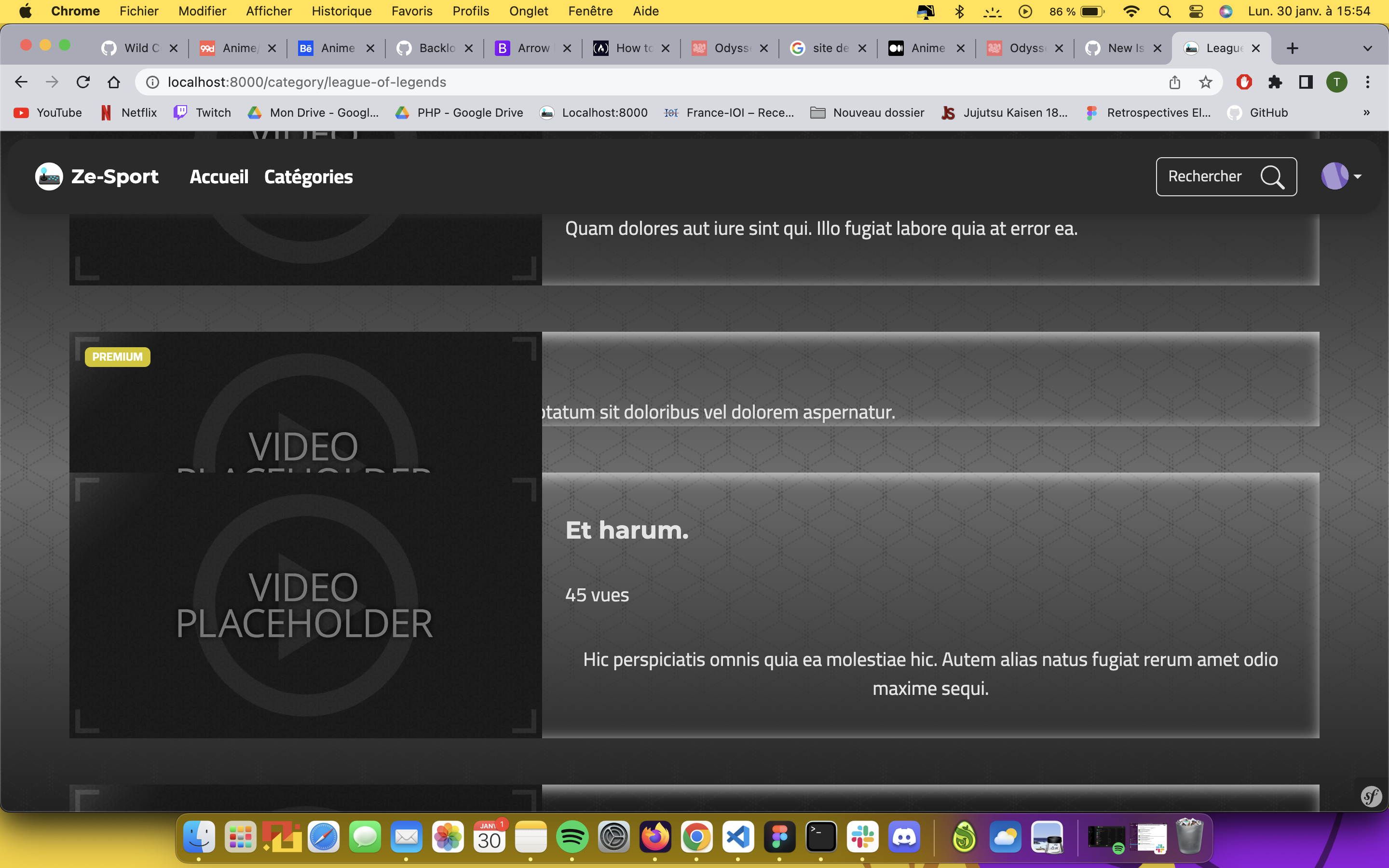This screenshot has height=868, width=1389.
Task: Show hidden bookmarks with double chevron
Action: tap(1366, 112)
